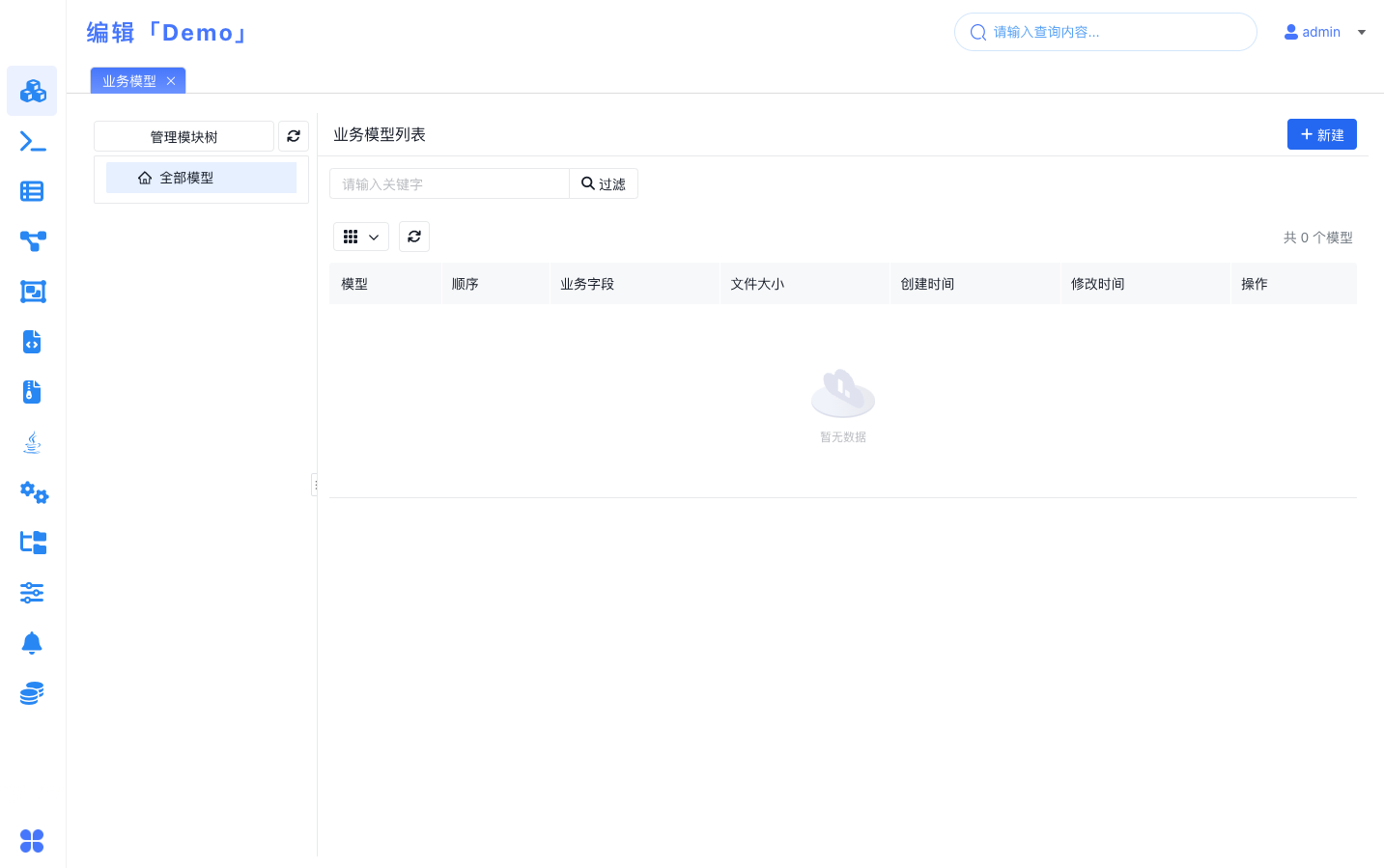
Task: Open the cubes business model sidebar icon
Action: pos(32,91)
